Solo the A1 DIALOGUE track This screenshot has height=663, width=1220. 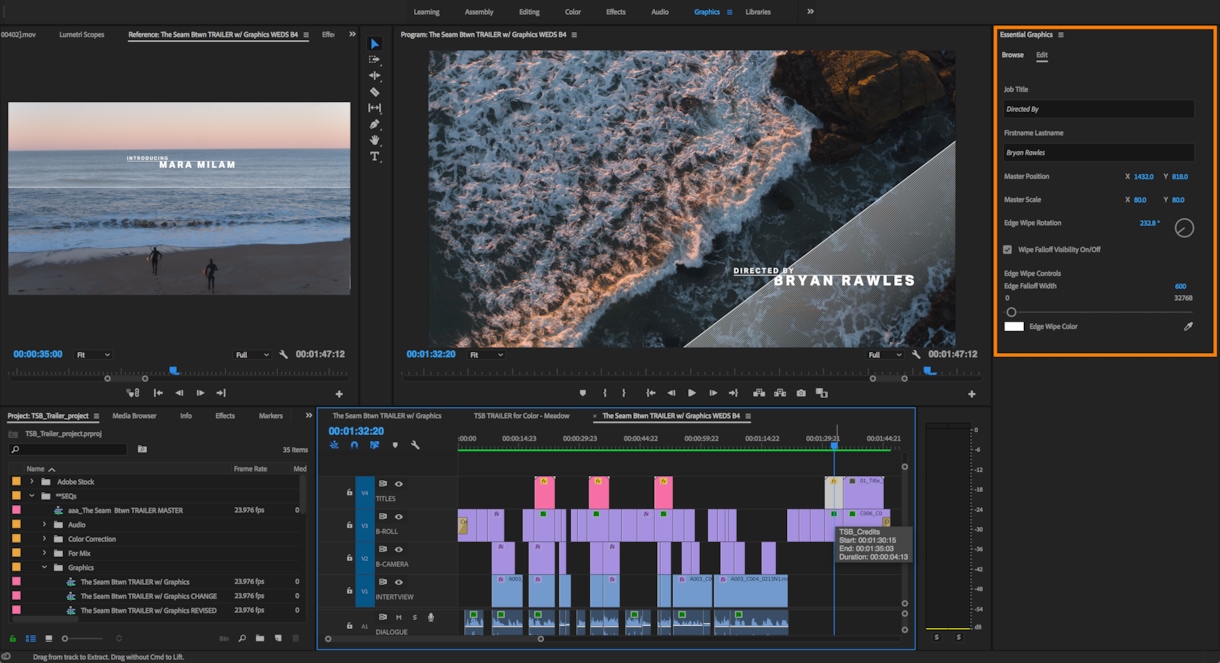pos(414,617)
